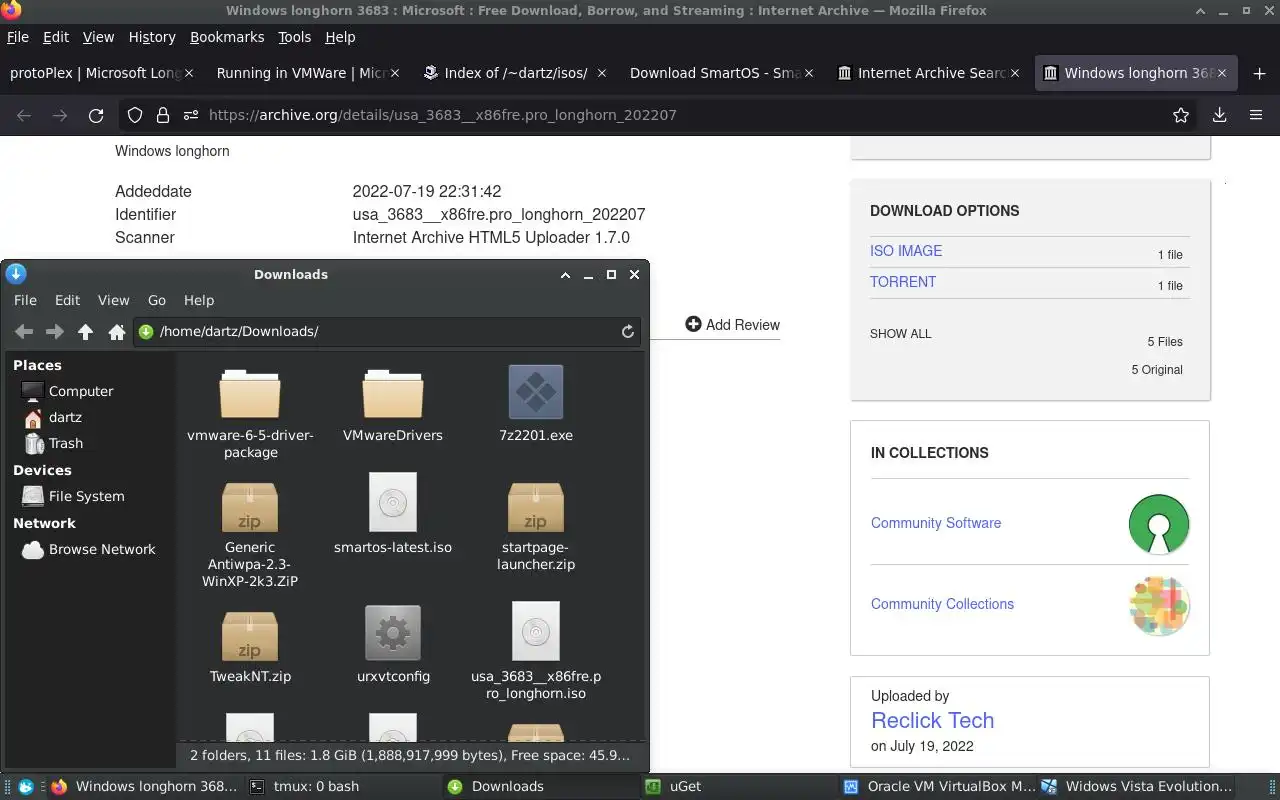The height and width of the screenshot is (800, 1280).
Task: Open Firefox Tools menu
Action: pos(294,37)
